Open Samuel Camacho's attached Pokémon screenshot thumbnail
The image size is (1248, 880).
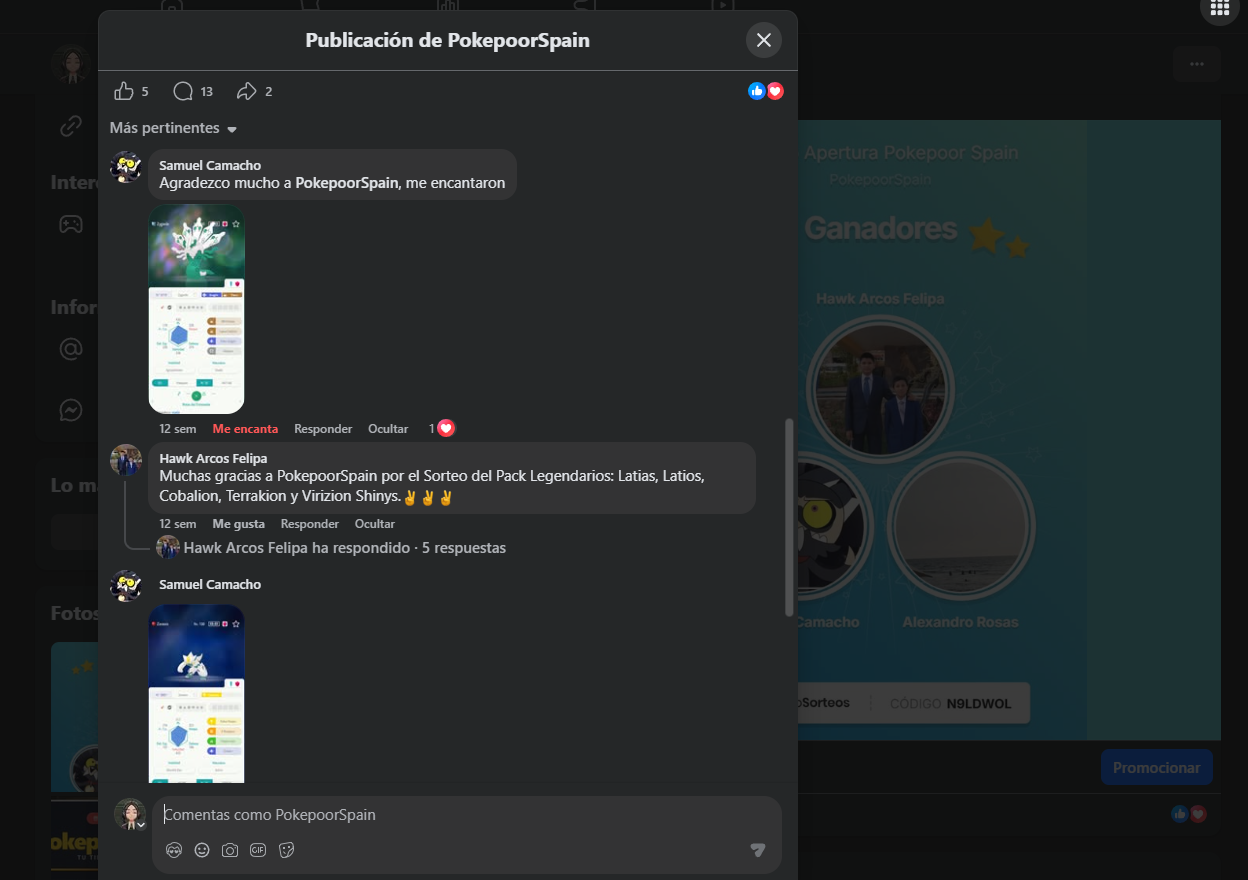(x=196, y=309)
